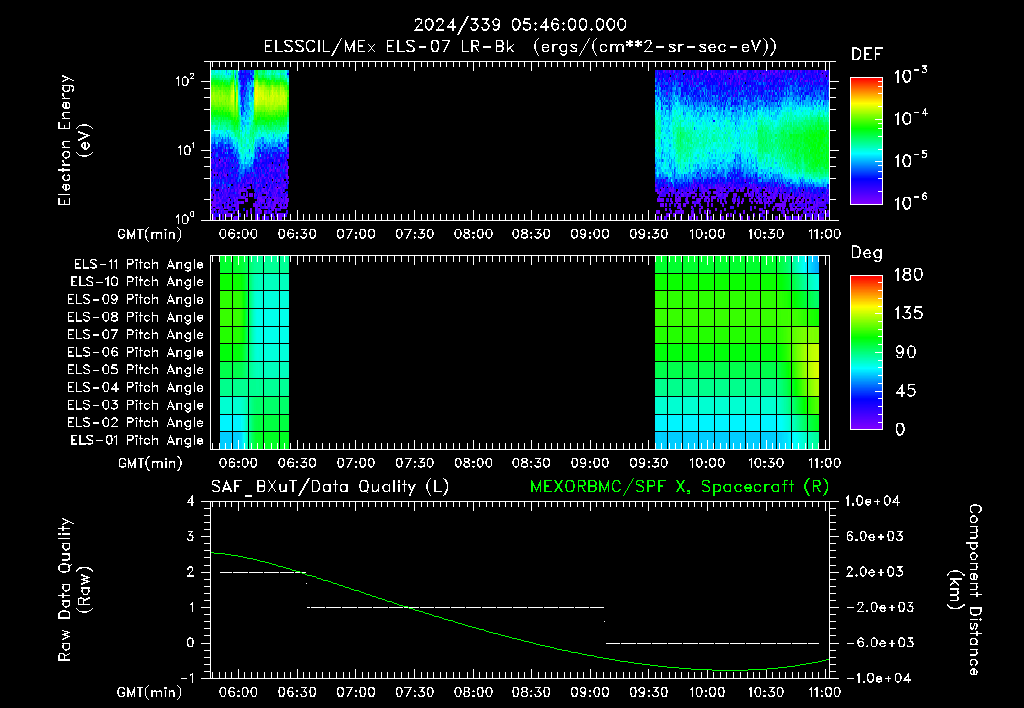Image resolution: width=1024 pixels, height=708 pixels.
Task: Click the Deg colorbar label
Action: pos(867,253)
